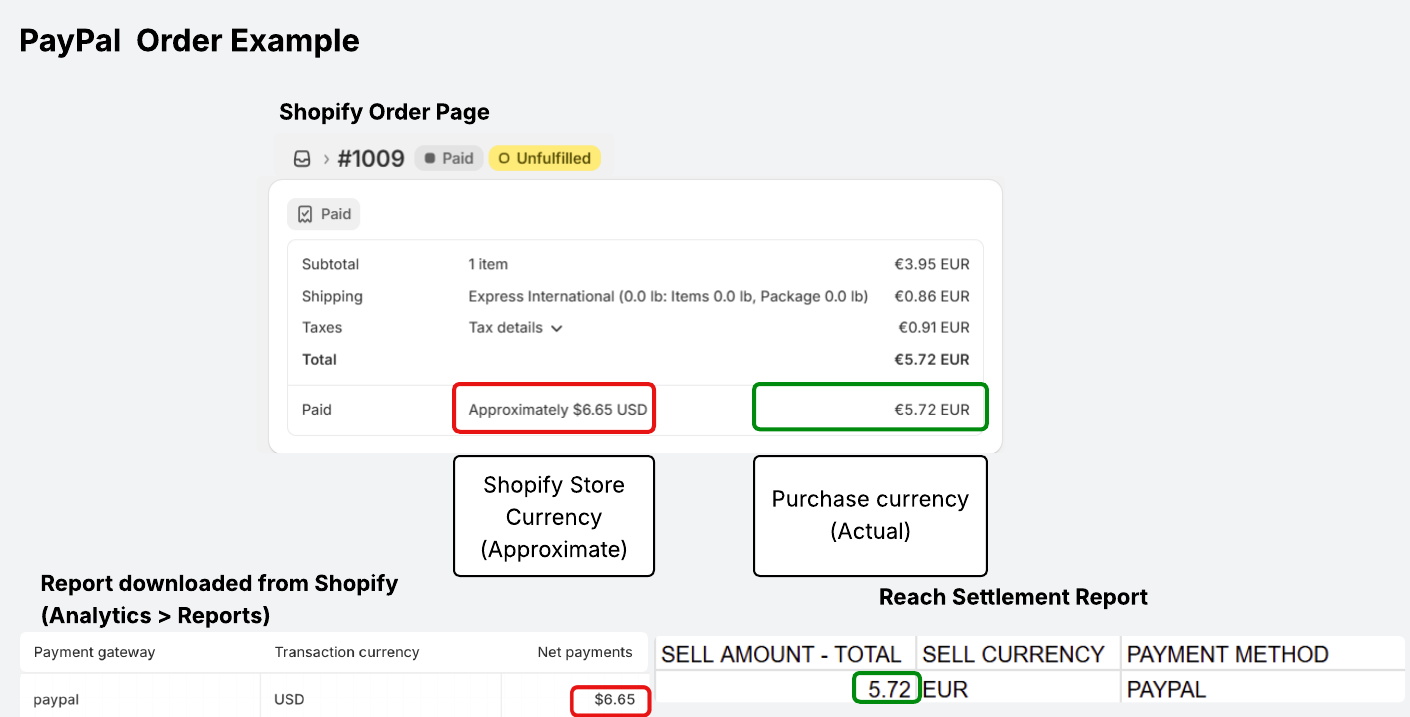Click the Paid row €5.72 EUR amount
Image resolution: width=1410 pixels, height=717 pixels.
tap(932, 409)
